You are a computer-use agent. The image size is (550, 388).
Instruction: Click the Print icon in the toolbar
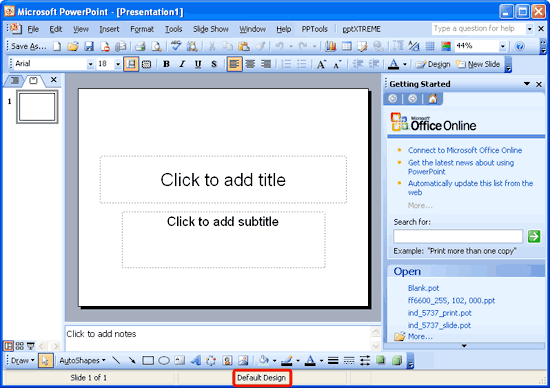tap(140, 46)
